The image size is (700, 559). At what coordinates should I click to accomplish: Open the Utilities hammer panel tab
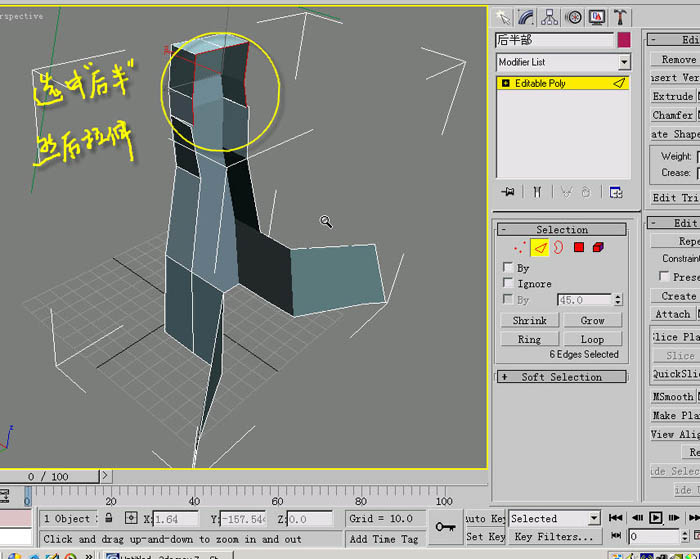click(x=620, y=17)
